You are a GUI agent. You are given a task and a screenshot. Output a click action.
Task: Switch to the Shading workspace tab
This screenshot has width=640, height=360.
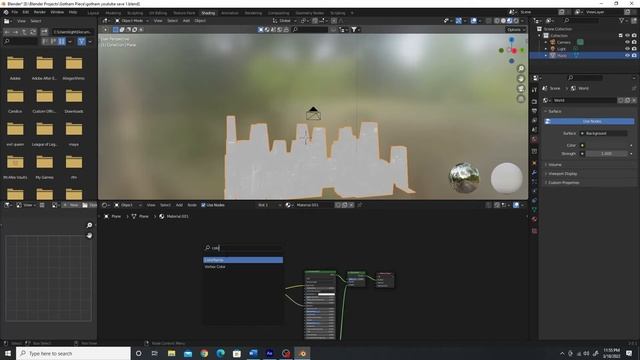click(x=208, y=13)
